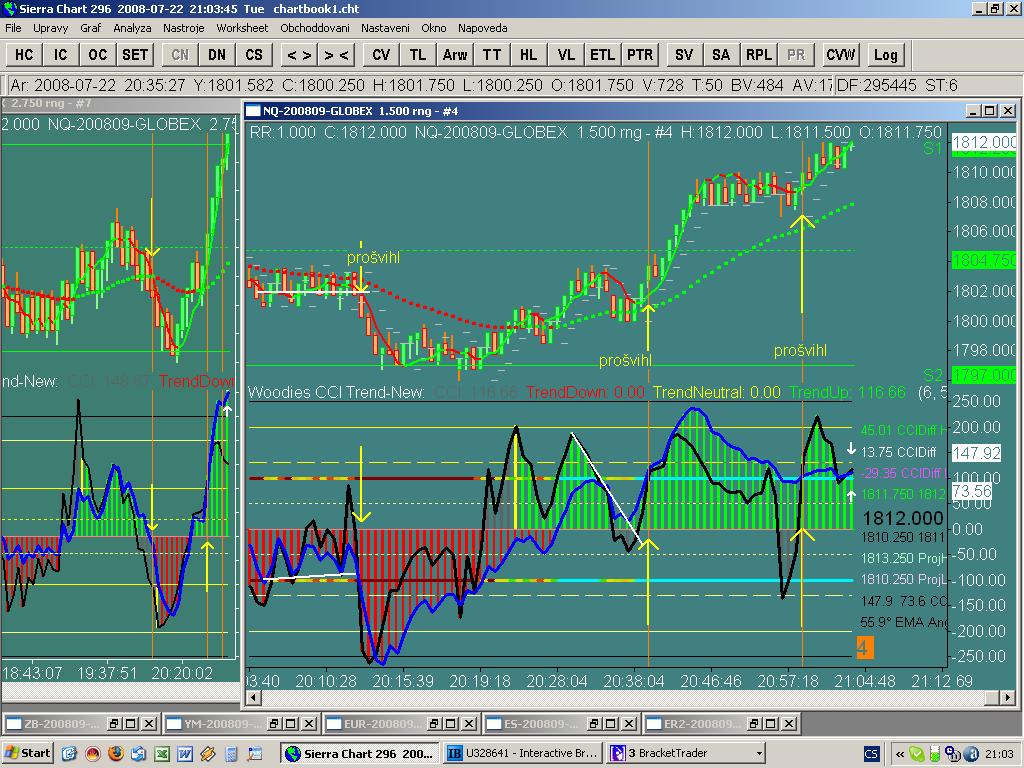Choose the HL horizontal line tool
The width and height of the screenshot is (1024, 768).
(528, 55)
